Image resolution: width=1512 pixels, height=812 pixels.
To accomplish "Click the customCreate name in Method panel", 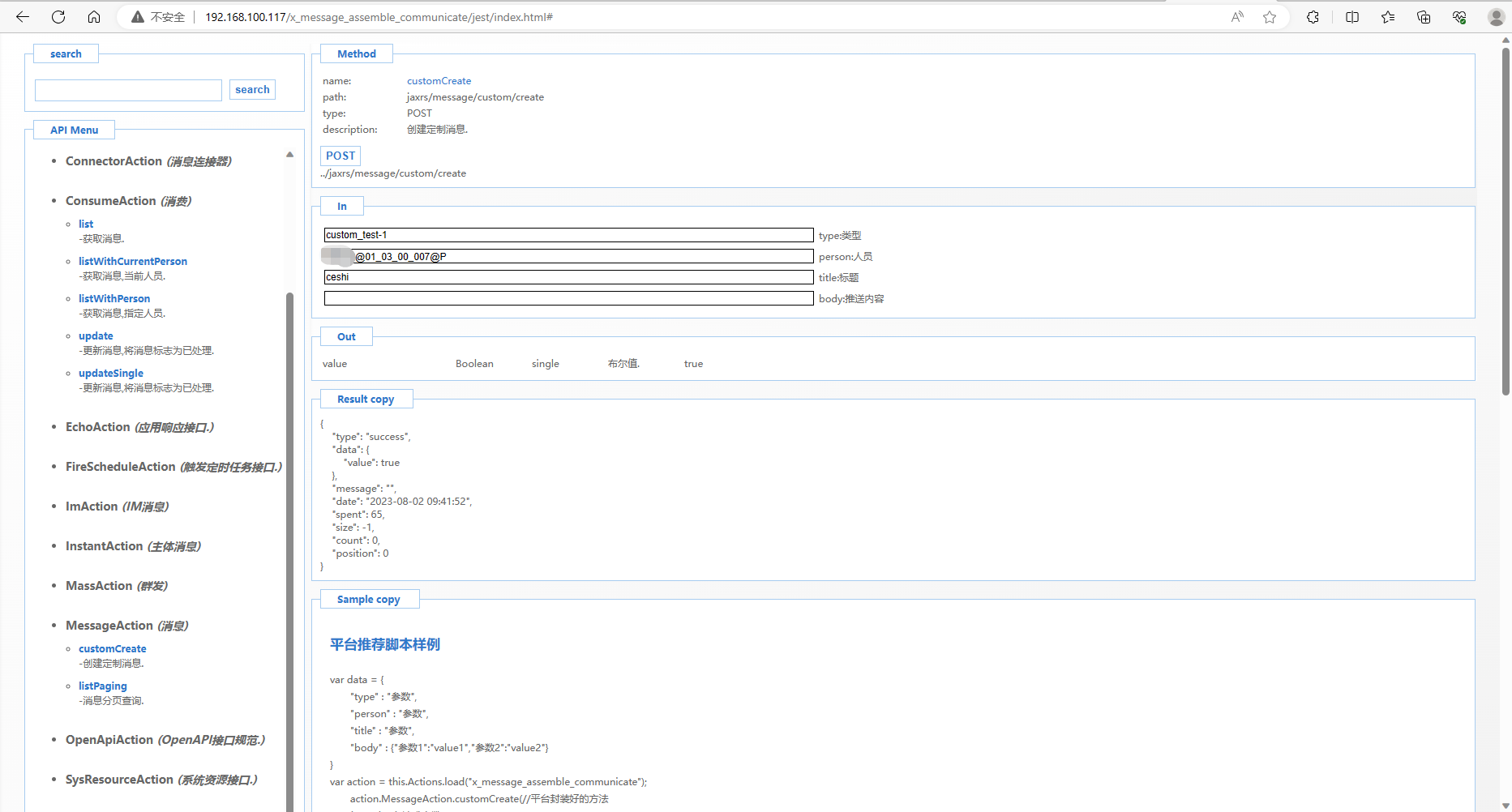I will pyautogui.click(x=439, y=81).
